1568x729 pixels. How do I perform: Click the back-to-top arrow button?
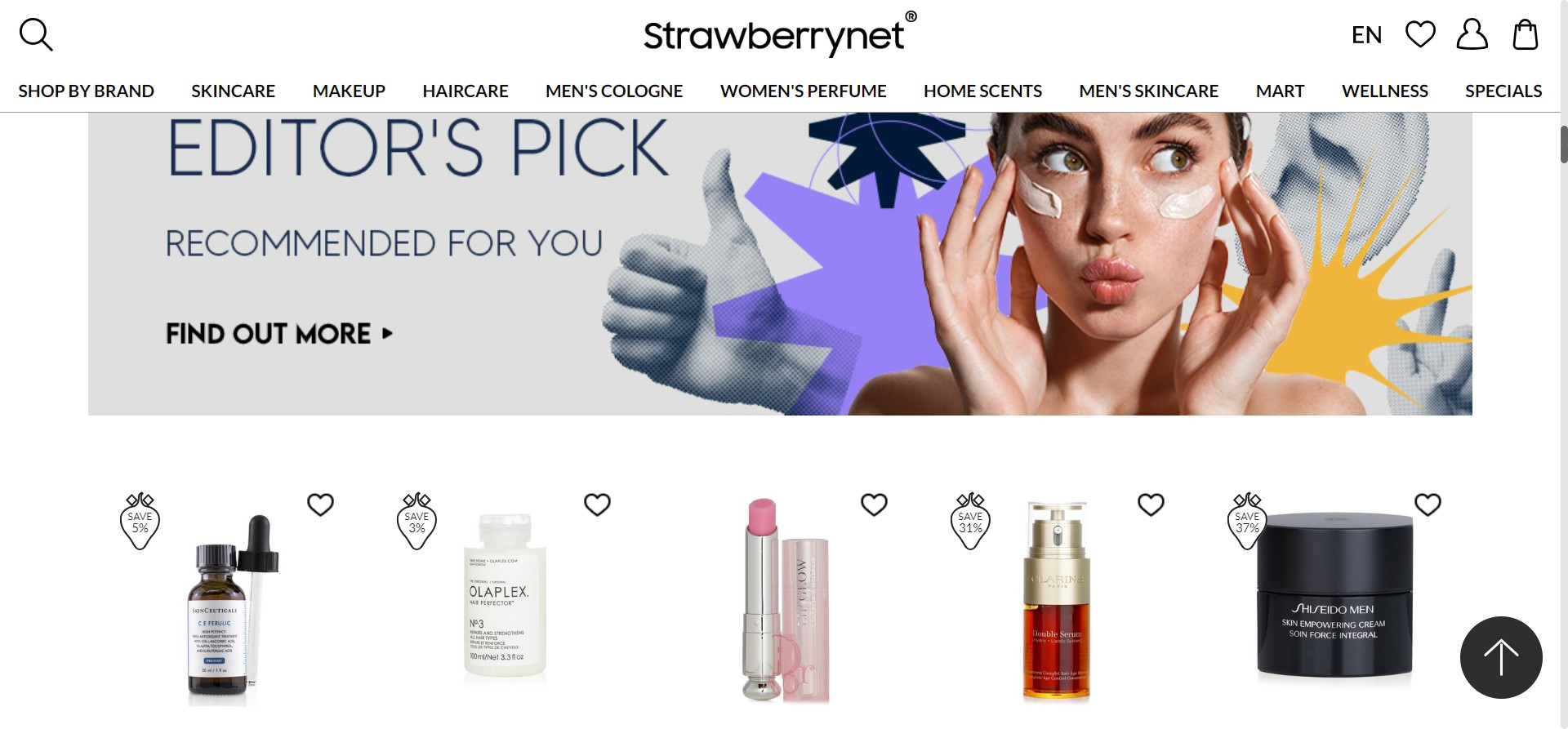tap(1501, 657)
